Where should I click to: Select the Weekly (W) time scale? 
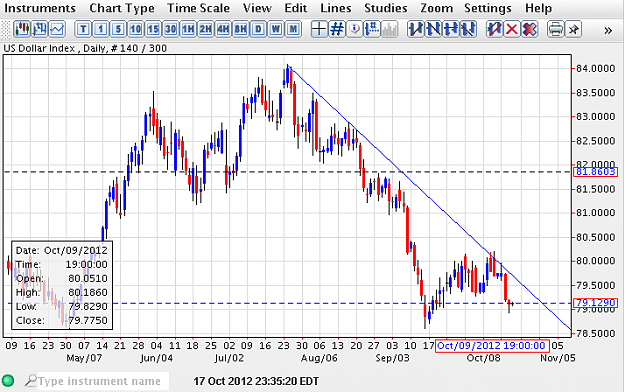276,29
